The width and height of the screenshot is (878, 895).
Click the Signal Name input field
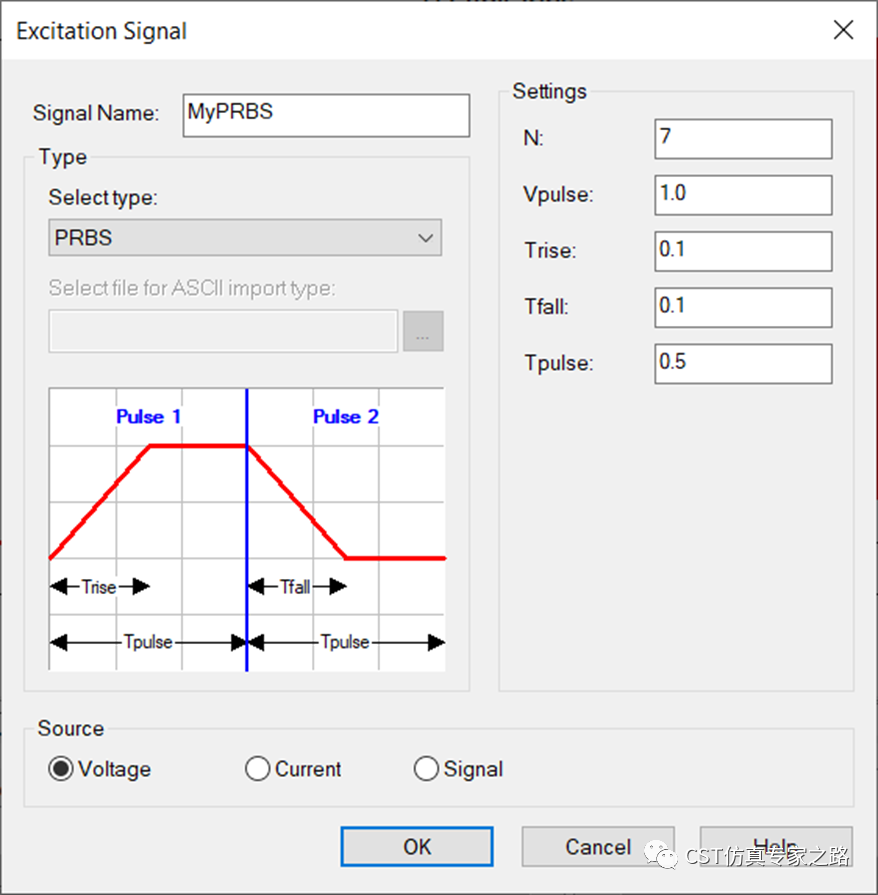[326, 114]
